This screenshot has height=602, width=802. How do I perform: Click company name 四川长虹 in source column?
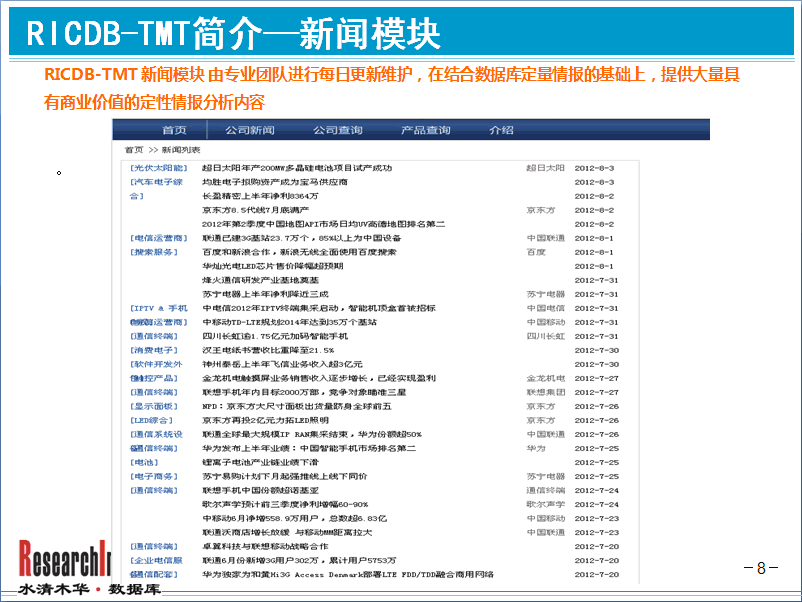[545, 336]
